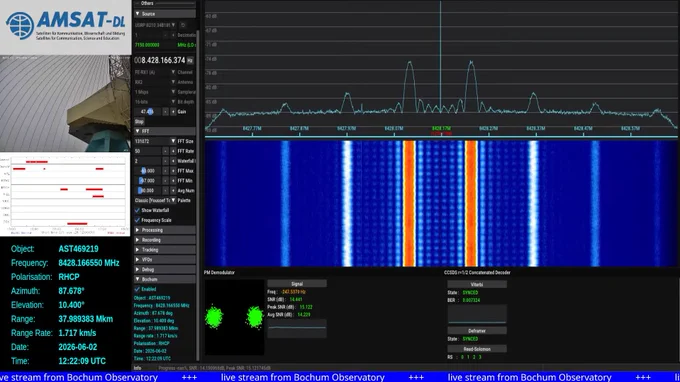Adjust the FFT Min slider
This screenshot has height=382, width=680.
(x=148, y=181)
